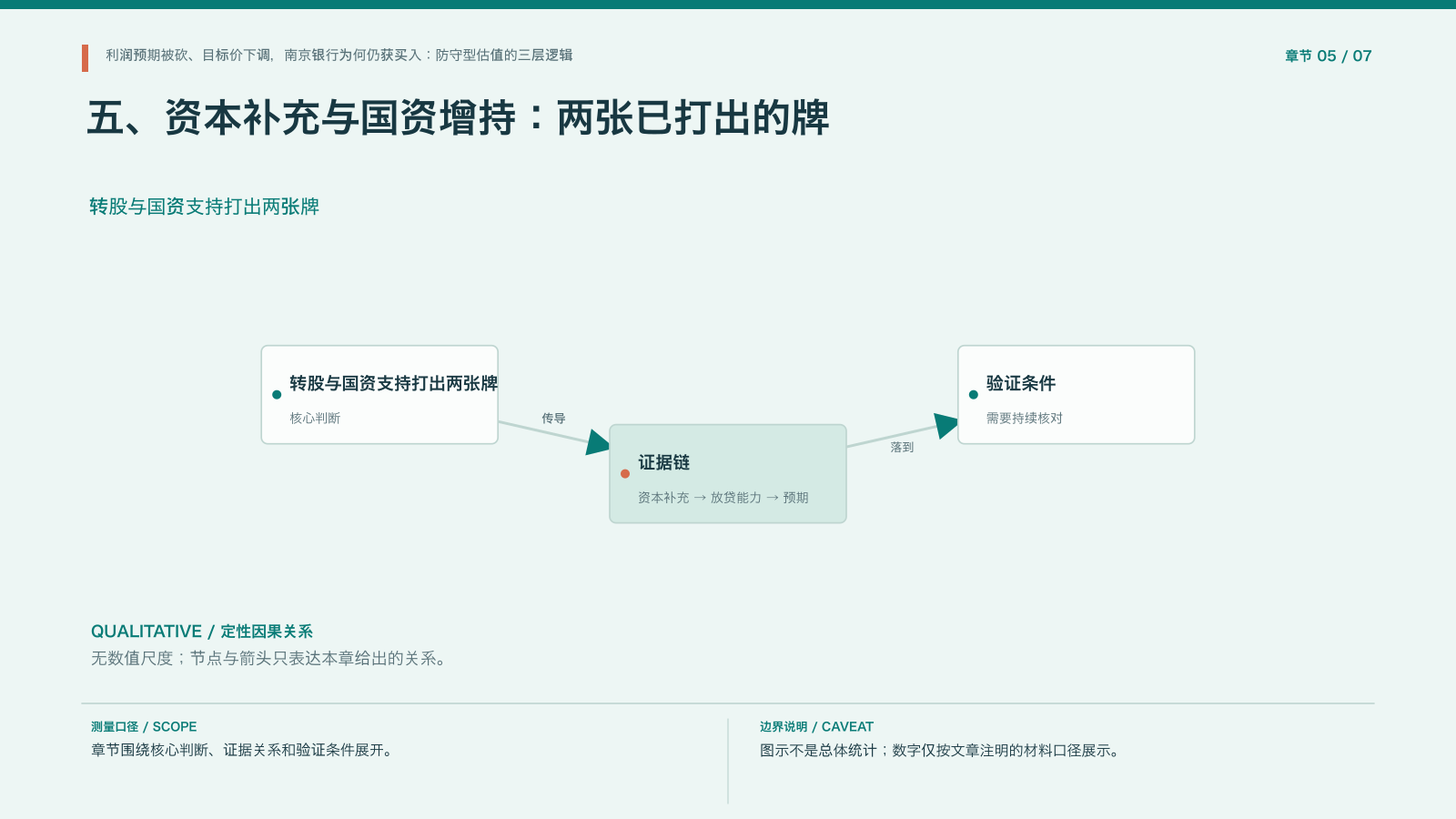1456x819 pixels.
Task: Select the teal subtitle 转股与国资支持打出两张牌
Action: pos(204,207)
